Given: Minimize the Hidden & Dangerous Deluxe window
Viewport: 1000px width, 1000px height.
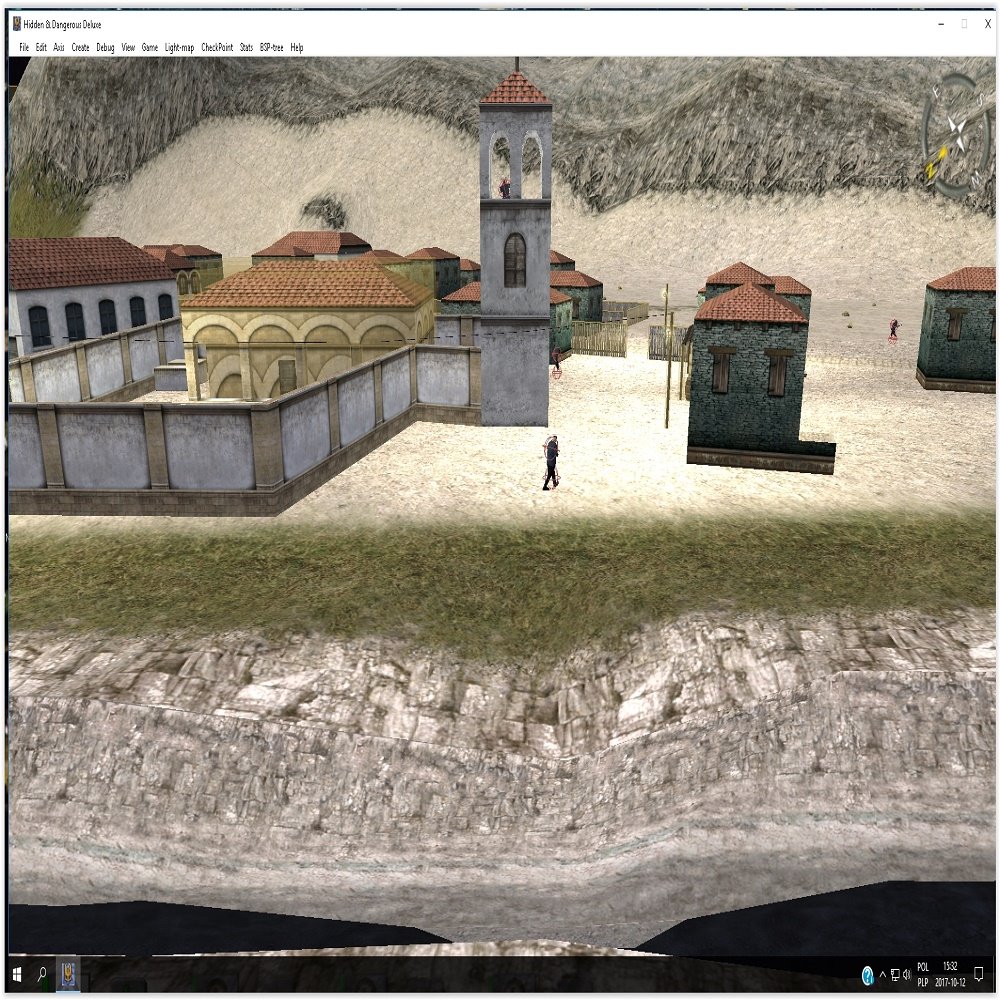Looking at the screenshot, I should coord(941,24).
